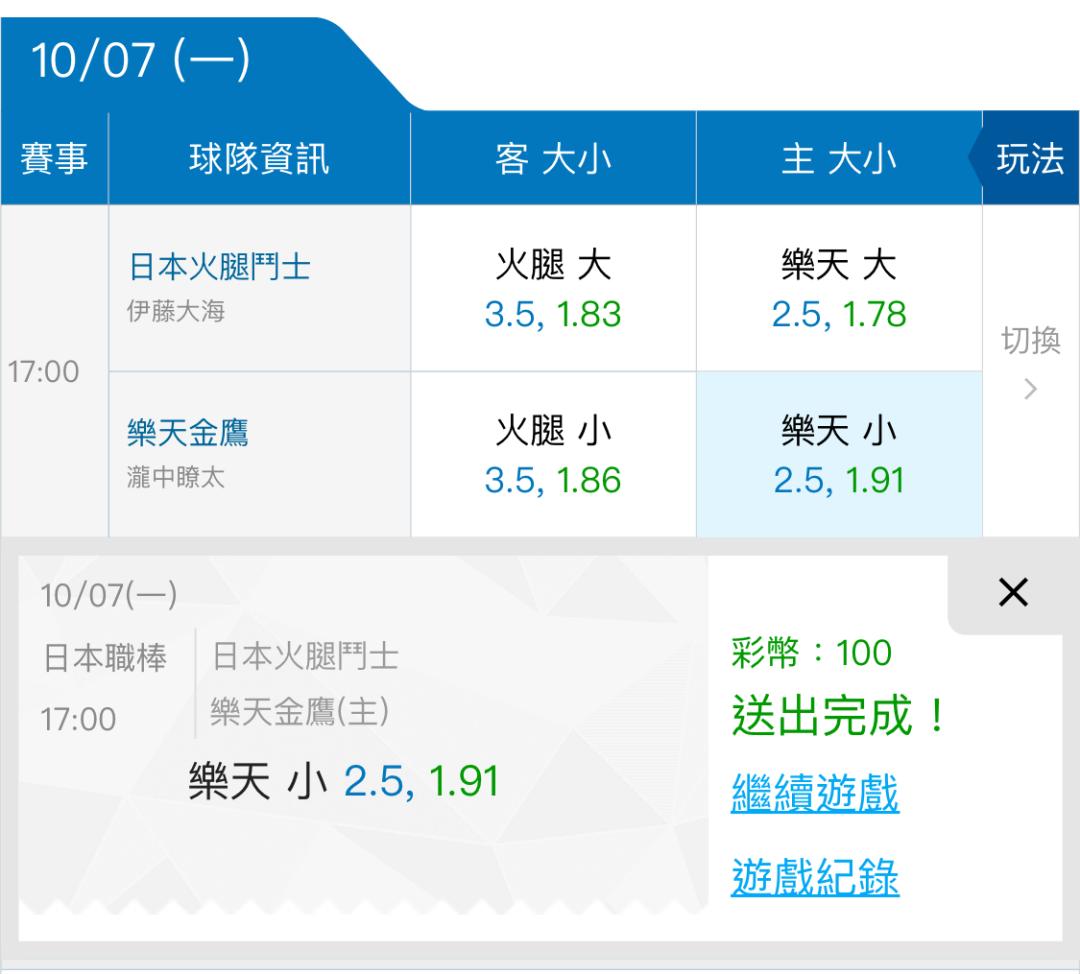Open 日本火腿鬥士 team info

[219, 267]
